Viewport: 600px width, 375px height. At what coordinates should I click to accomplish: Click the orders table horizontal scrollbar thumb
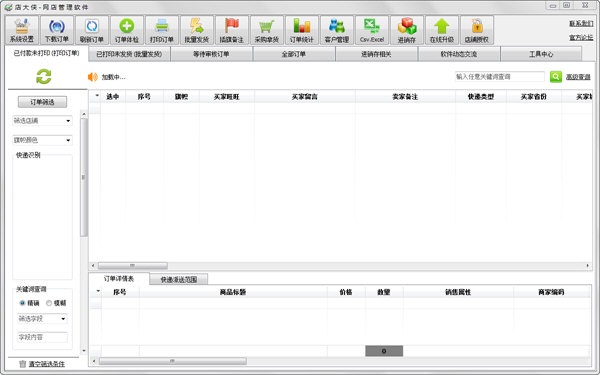pos(133,266)
